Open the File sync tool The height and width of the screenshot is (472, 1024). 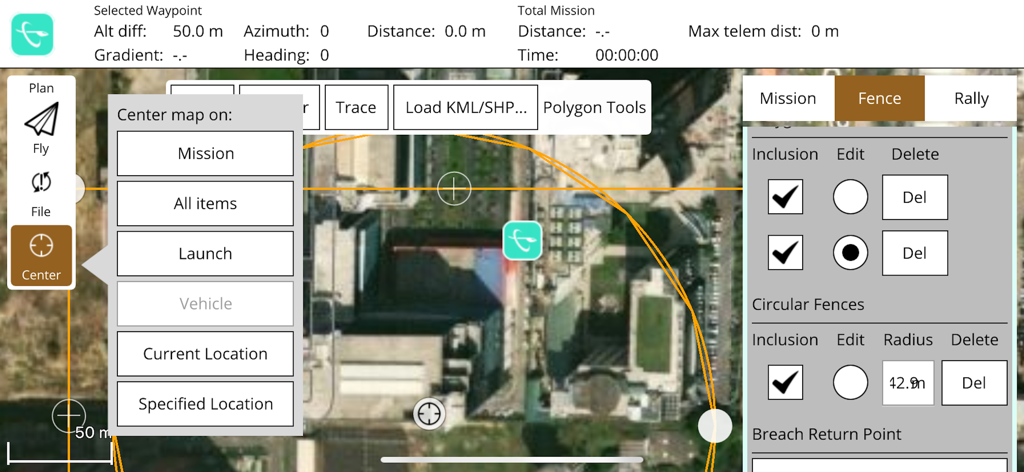pos(41,194)
